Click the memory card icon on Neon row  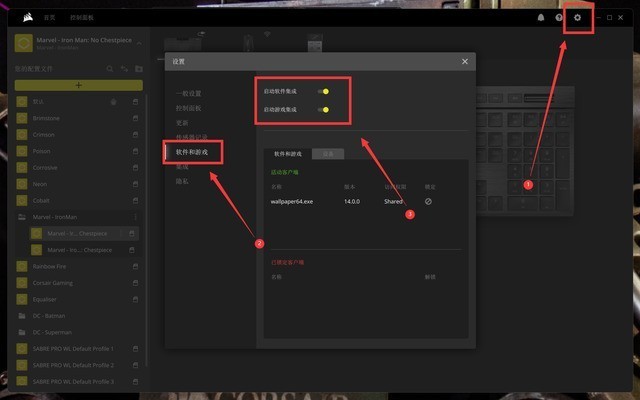pyautogui.click(x=136, y=184)
